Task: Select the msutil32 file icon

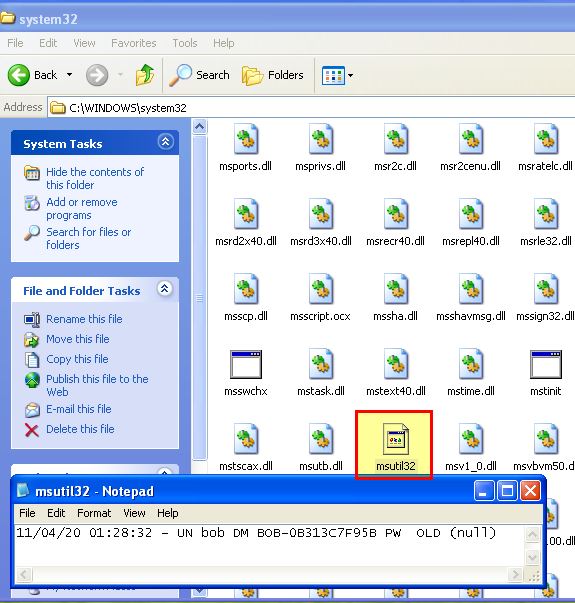Action: click(395, 439)
